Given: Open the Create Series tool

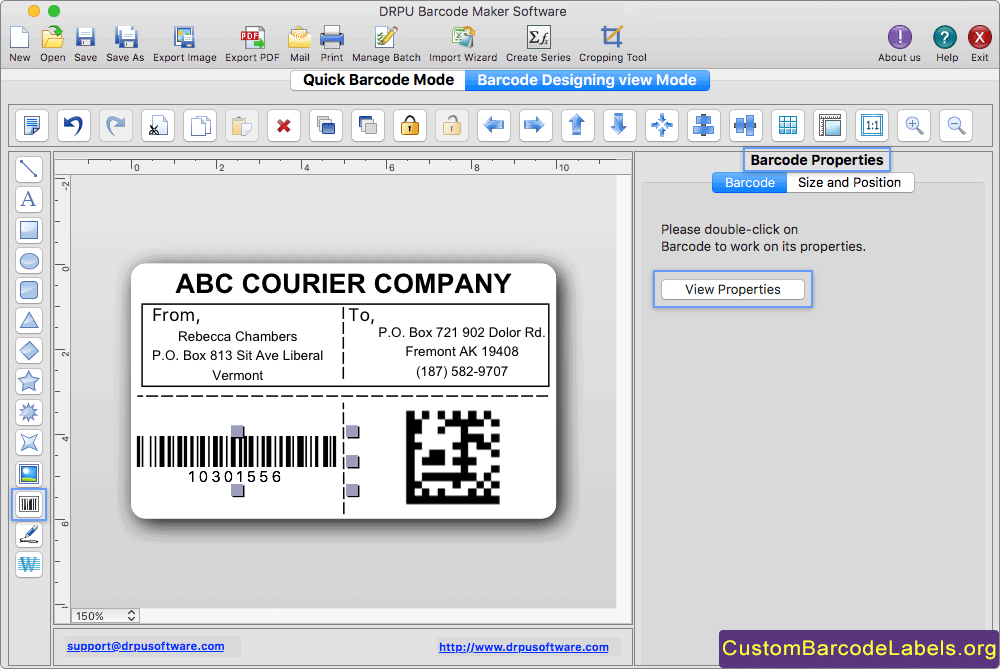Looking at the screenshot, I should (x=538, y=43).
